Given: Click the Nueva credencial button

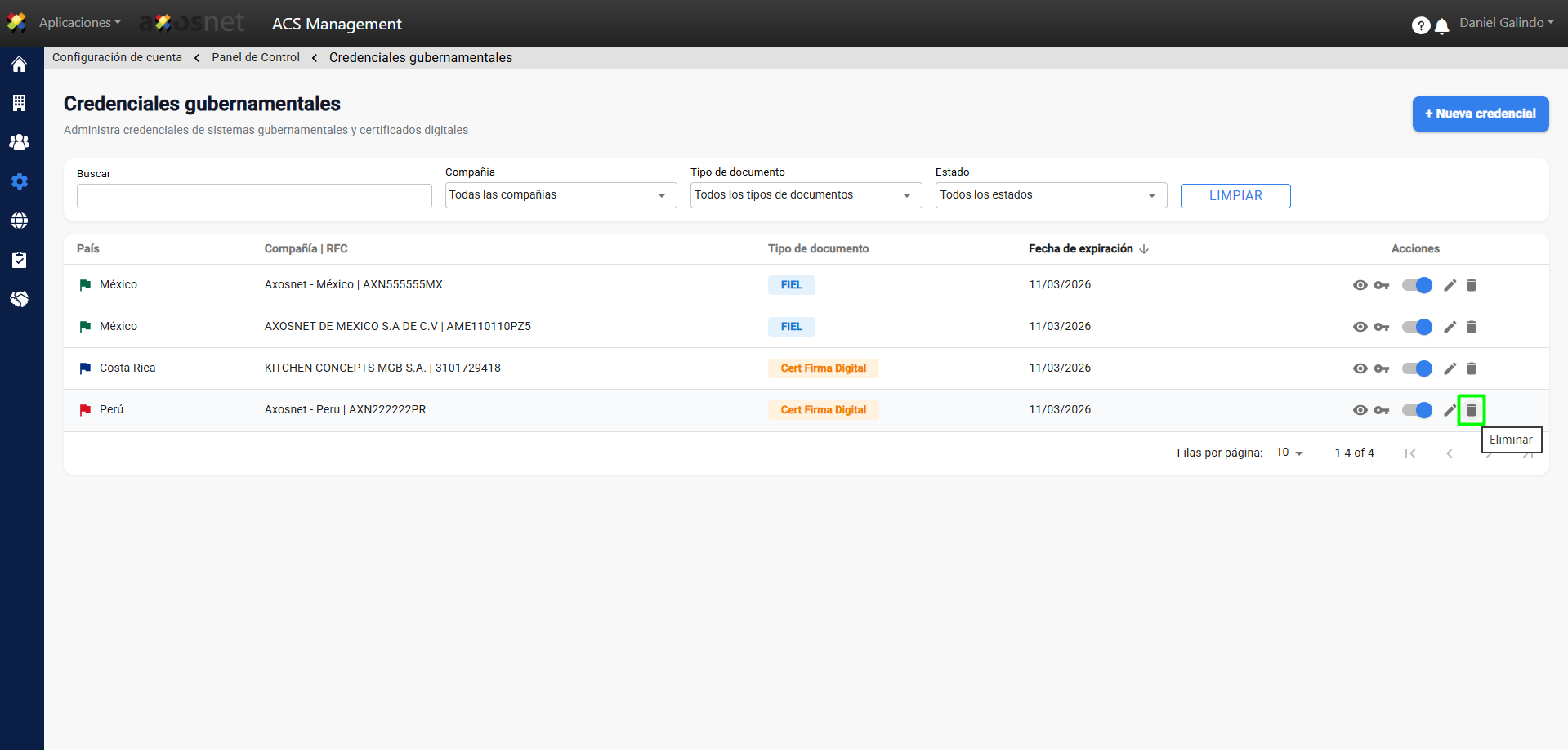Looking at the screenshot, I should 1480,114.
